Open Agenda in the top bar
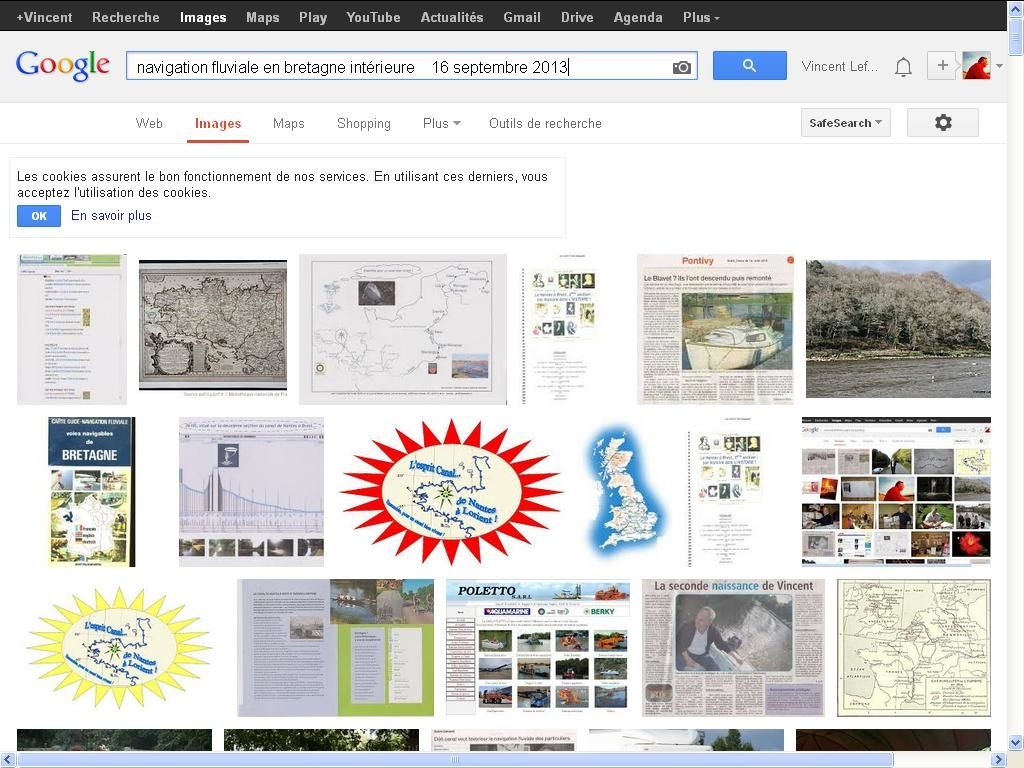 (x=638, y=18)
